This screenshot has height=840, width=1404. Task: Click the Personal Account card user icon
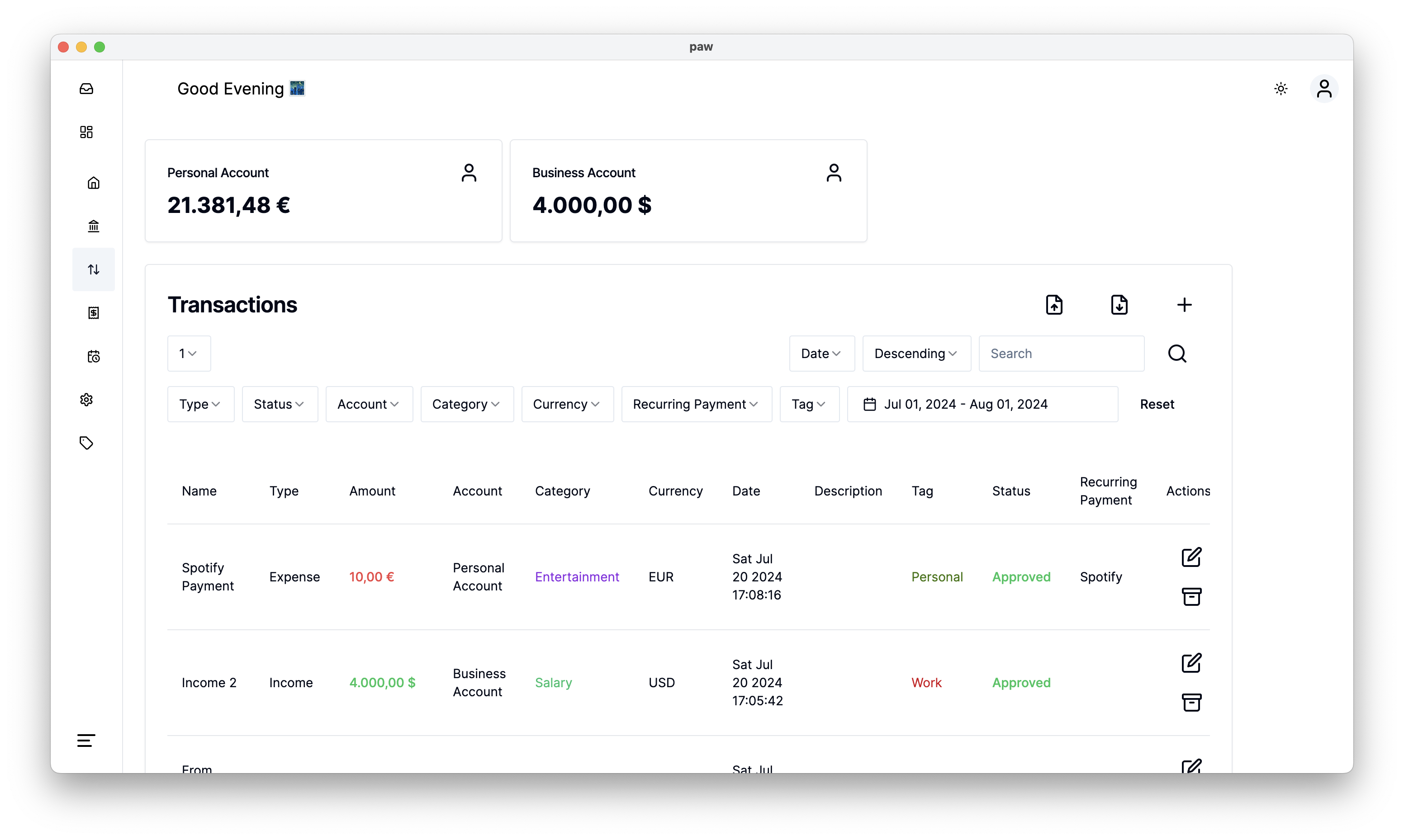pos(469,173)
